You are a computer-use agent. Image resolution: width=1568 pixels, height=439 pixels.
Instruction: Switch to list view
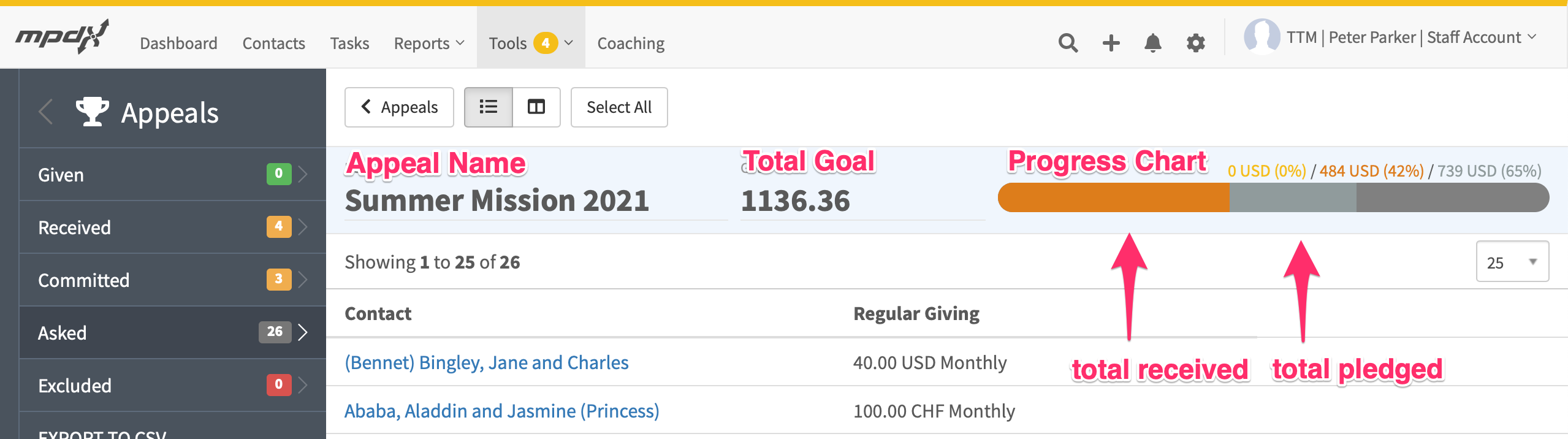488,107
